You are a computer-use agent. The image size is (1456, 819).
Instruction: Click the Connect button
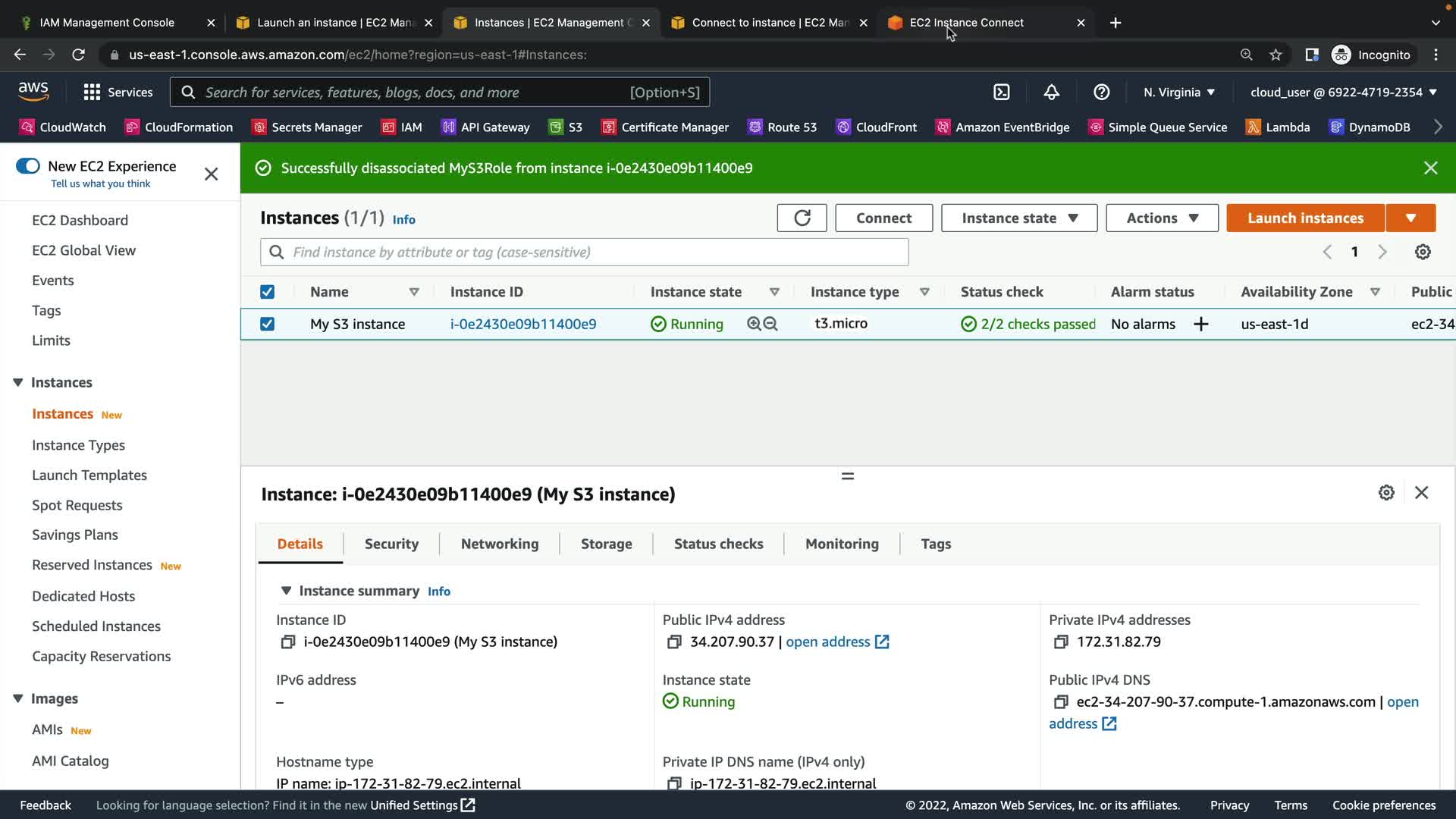pyautogui.click(x=883, y=218)
